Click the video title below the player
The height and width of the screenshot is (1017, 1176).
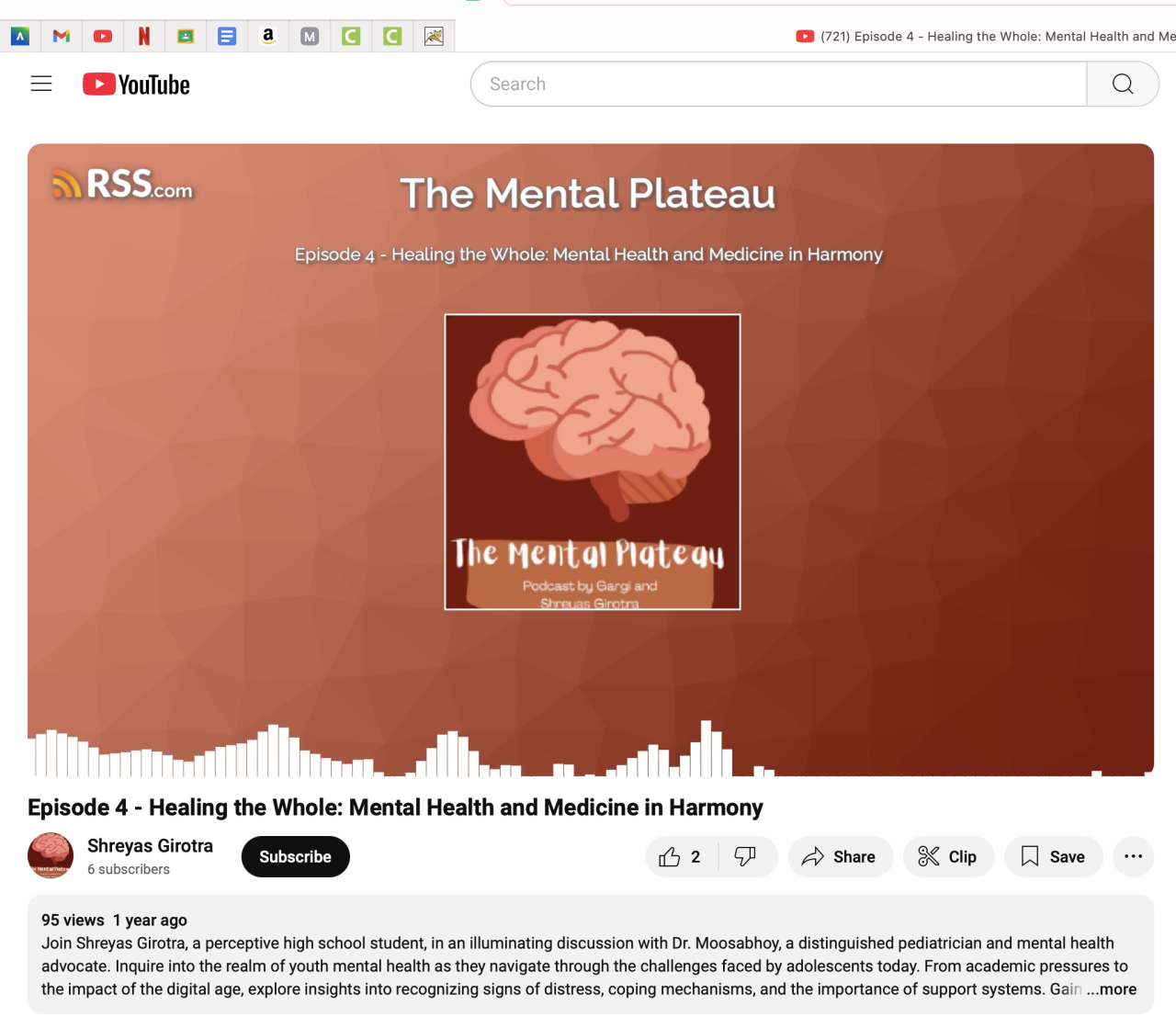pos(395,808)
